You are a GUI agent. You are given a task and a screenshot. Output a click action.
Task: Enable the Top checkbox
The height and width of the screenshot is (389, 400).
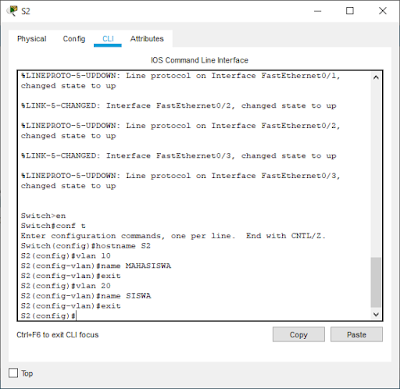[x=13, y=373]
